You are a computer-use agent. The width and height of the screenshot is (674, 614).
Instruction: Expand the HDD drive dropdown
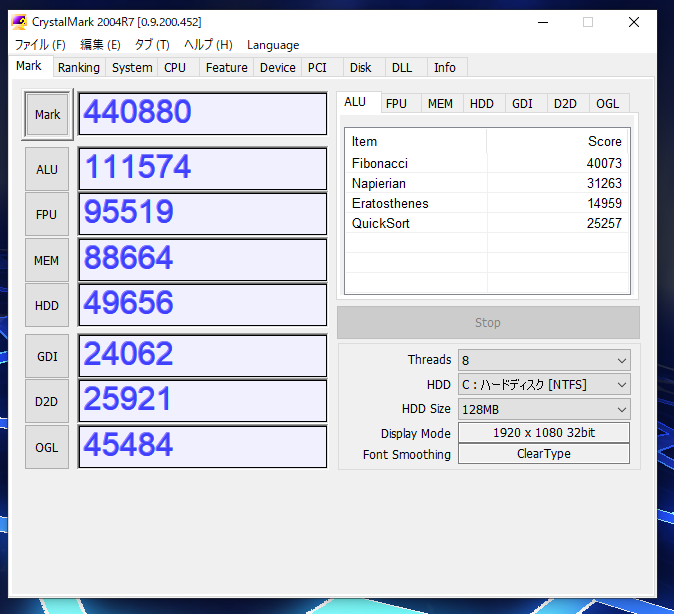click(544, 385)
